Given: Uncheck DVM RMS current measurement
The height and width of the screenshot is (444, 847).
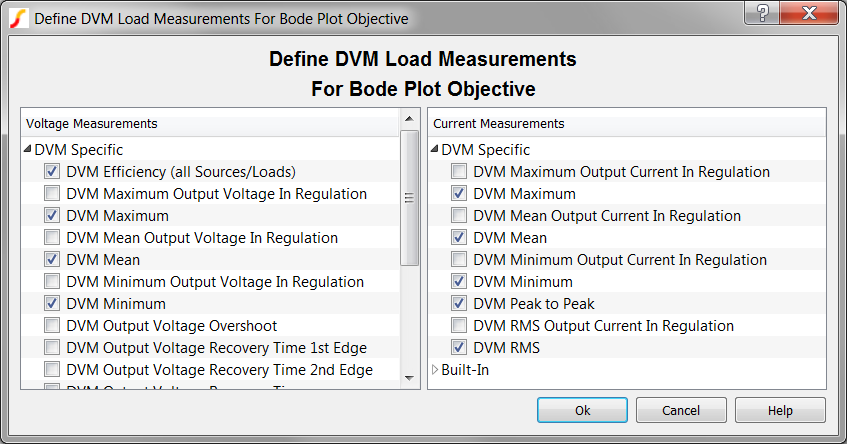Looking at the screenshot, I should (x=459, y=348).
